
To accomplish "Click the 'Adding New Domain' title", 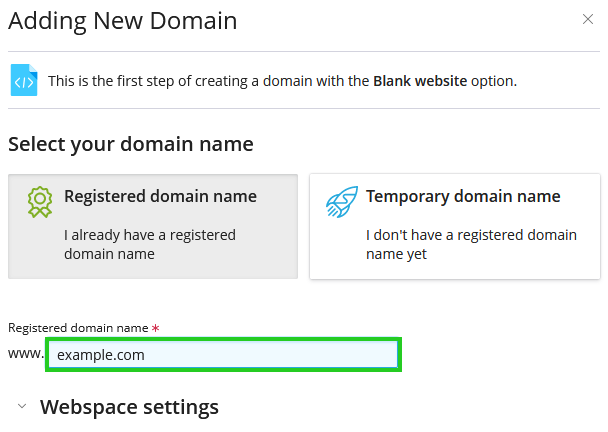I will [123, 21].
